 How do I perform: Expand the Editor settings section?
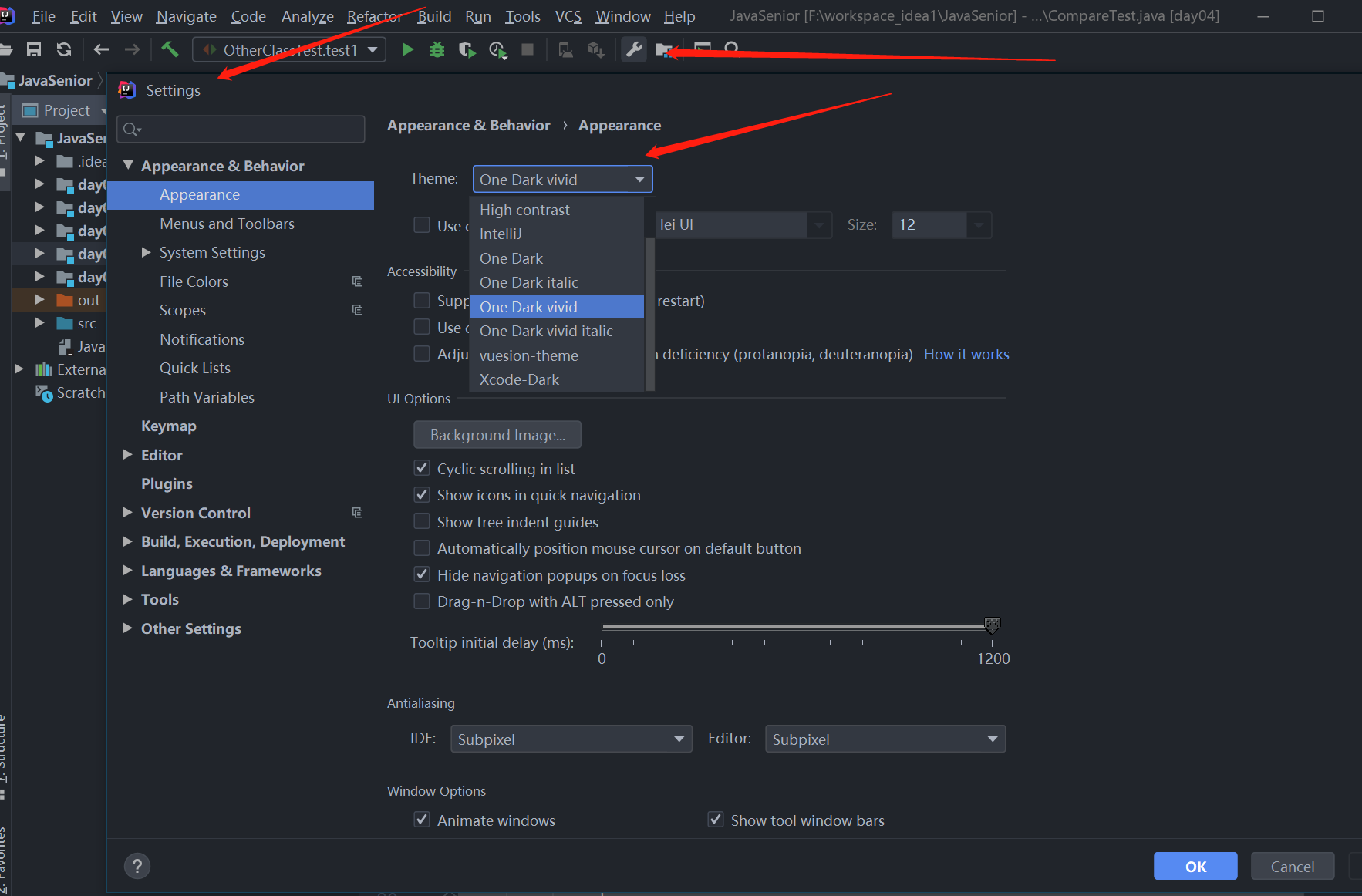click(x=128, y=455)
